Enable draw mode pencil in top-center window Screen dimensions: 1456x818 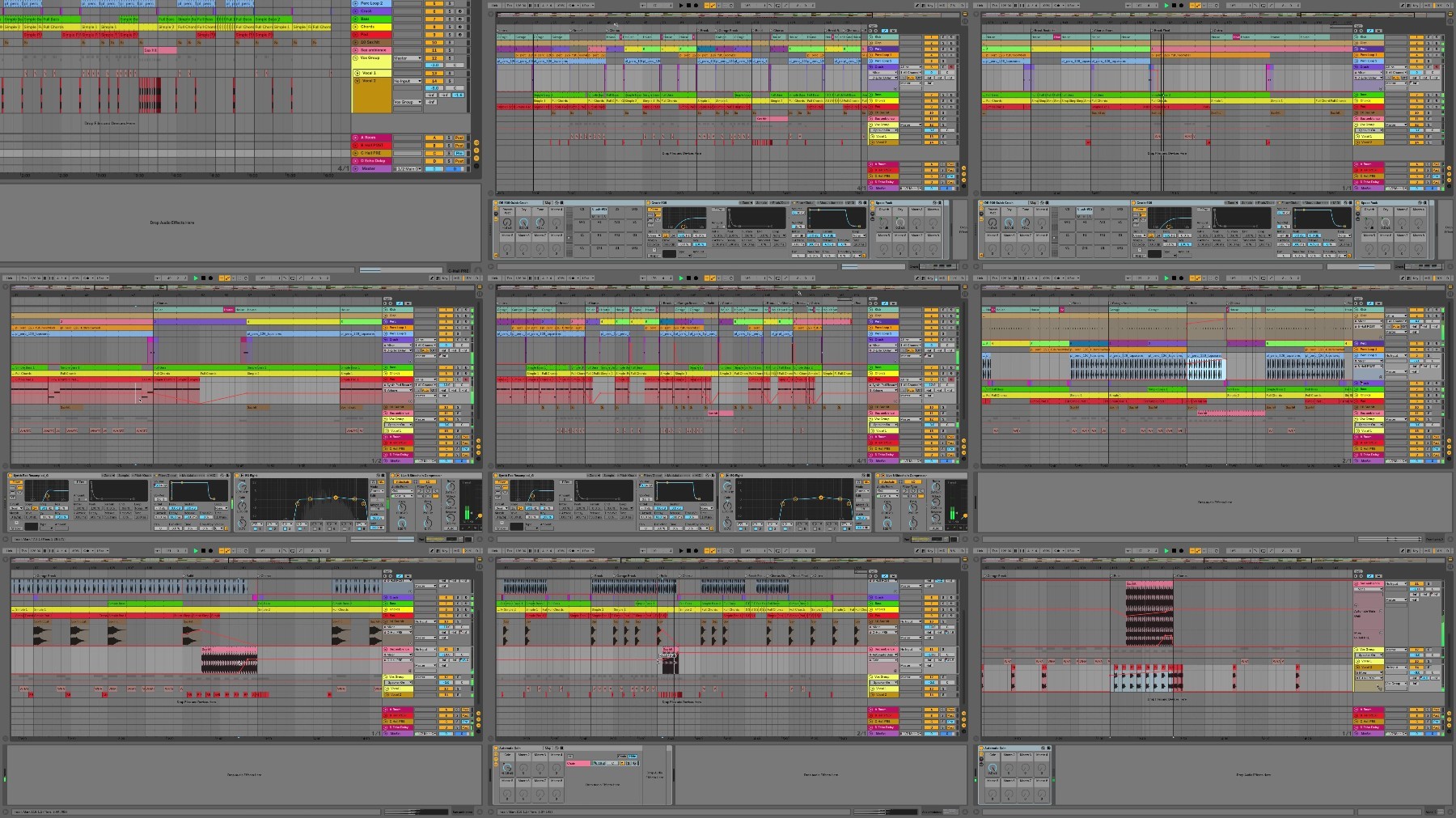[917, 6]
